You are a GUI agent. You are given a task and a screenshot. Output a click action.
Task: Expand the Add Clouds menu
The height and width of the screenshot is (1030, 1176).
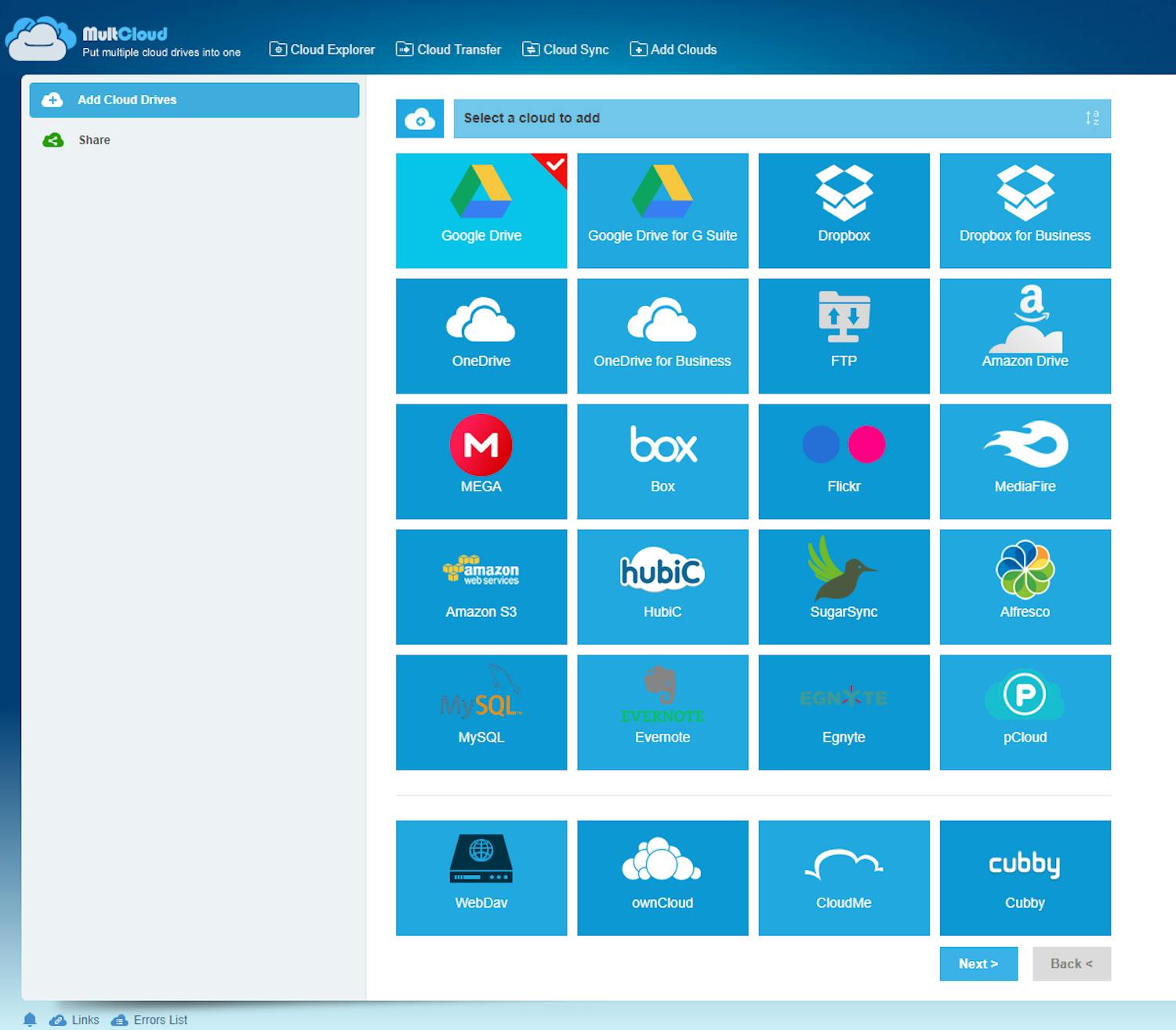pyautogui.click(x=673, y=49)
